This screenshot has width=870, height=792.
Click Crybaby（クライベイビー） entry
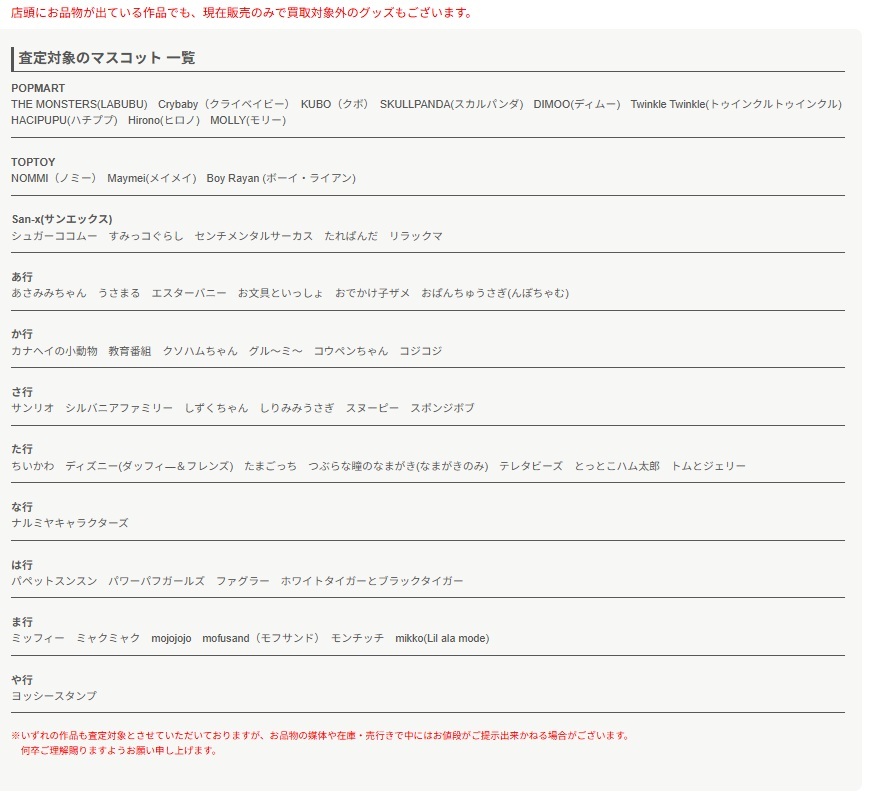(x=224, y=104)
